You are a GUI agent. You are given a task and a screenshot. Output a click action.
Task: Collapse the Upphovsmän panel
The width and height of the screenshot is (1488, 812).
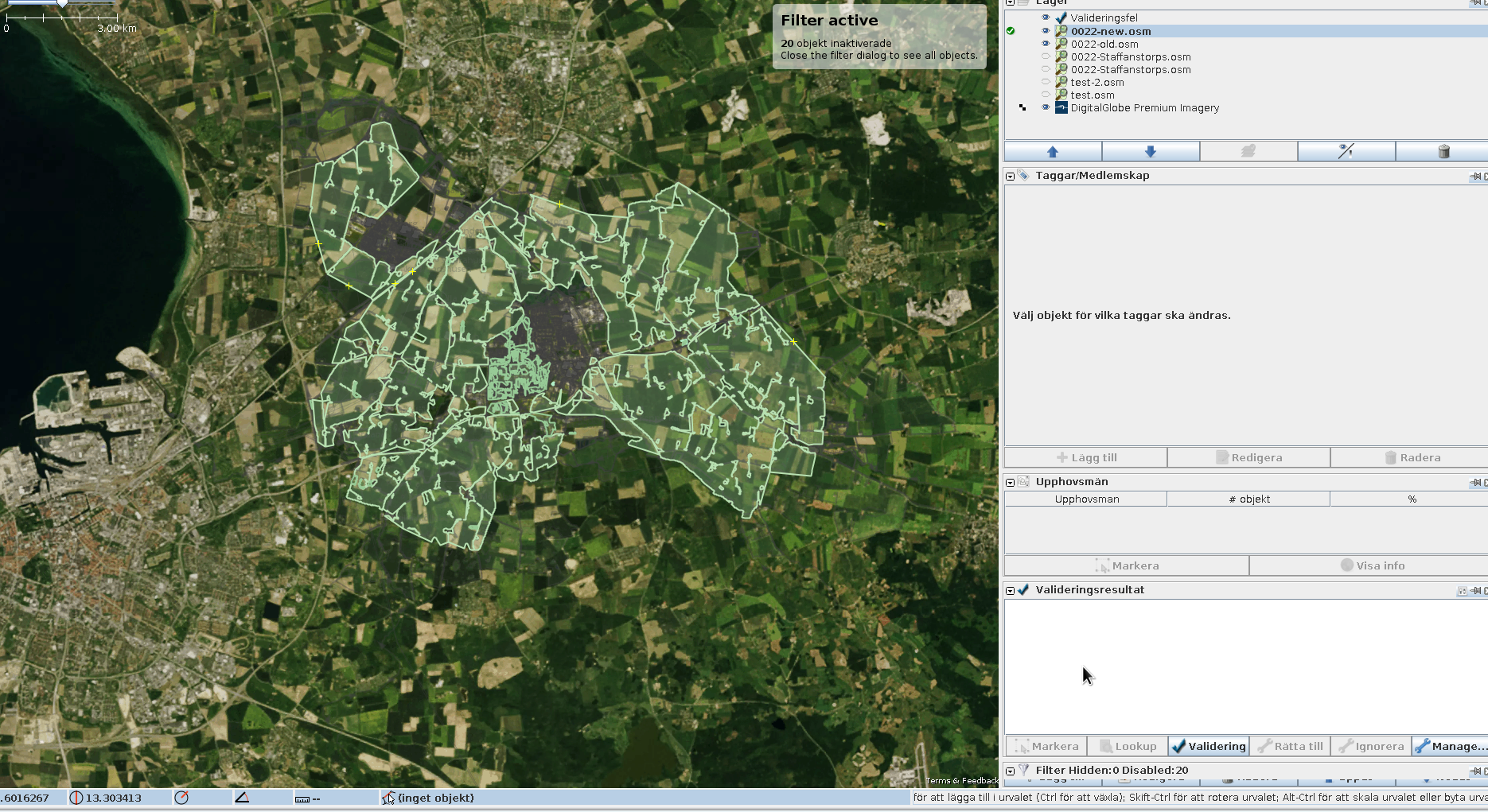pos(1011,482)
